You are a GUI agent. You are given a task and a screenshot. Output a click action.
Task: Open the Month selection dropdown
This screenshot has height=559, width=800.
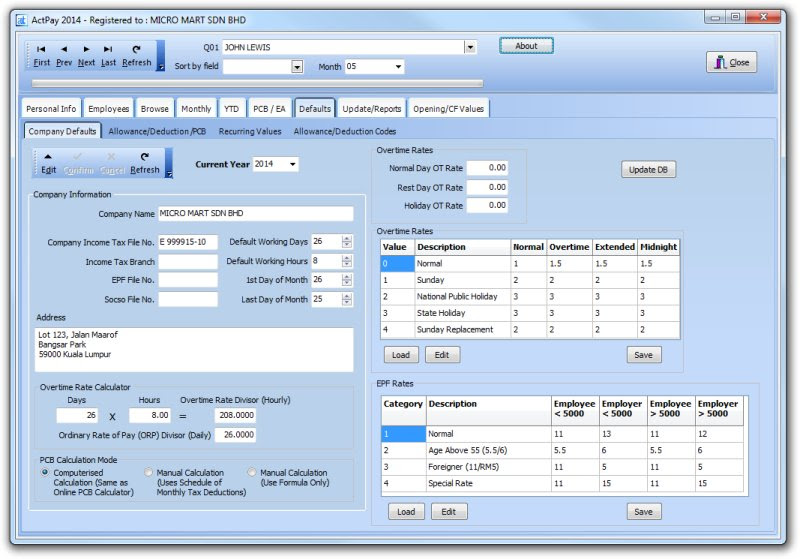tap(398, 67)
